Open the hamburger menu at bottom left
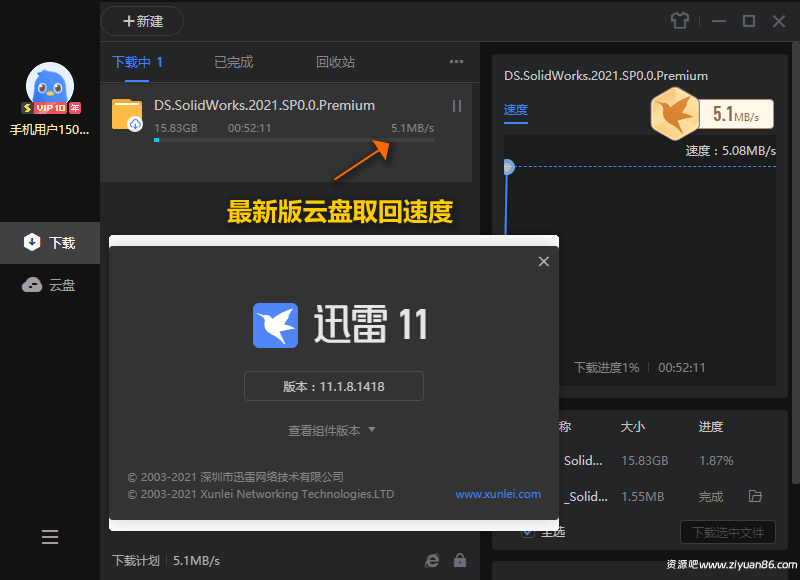This screenshot has height=580, width=800. pos(50,537)
